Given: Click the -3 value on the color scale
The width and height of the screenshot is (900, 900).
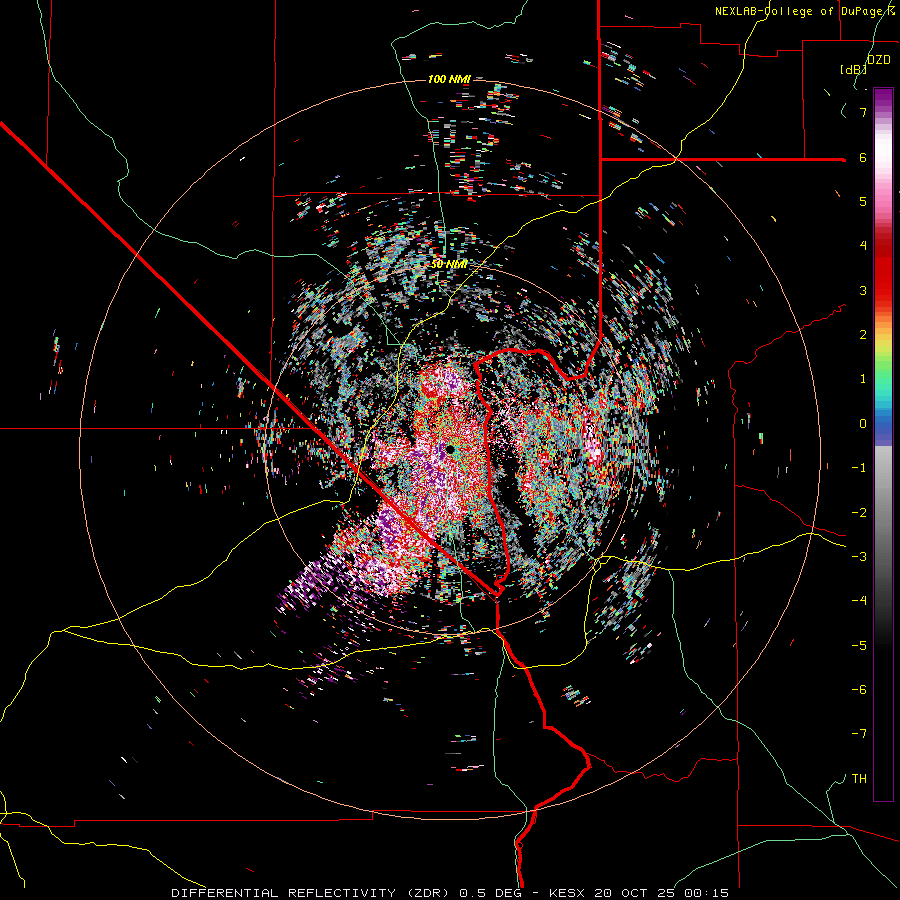Looking at the screenshot, I should click(x=859, y=556).
